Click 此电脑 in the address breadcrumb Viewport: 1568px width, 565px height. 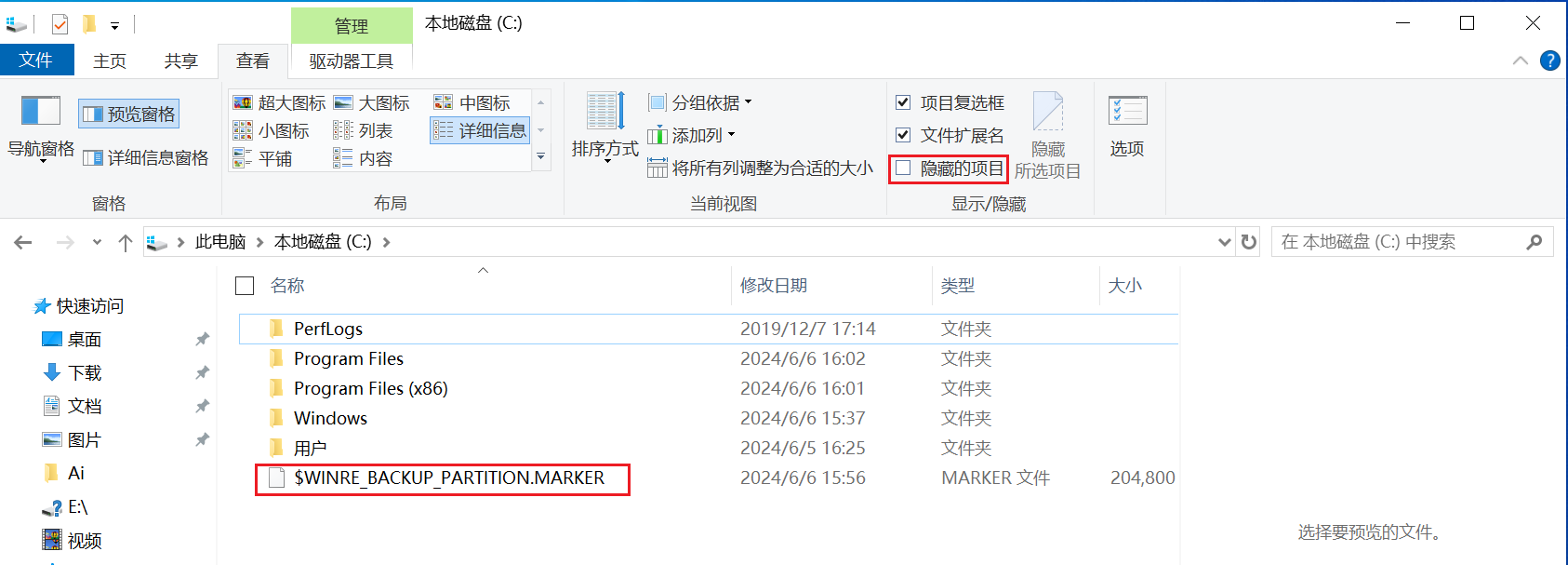(x=219, y=242)
